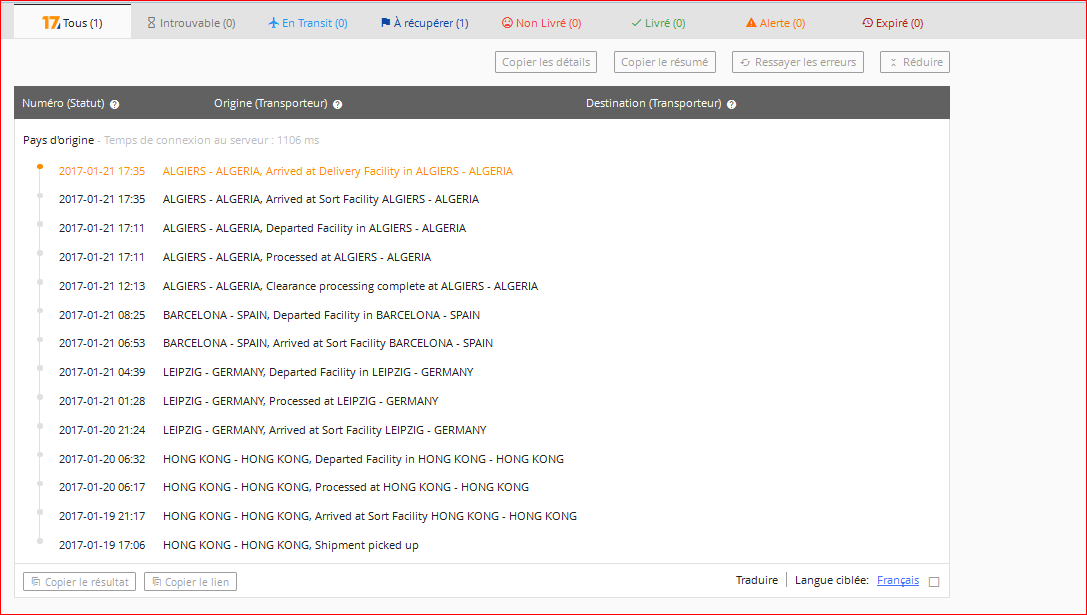
Task: Switch to the Expiré (0) tab
Action: click(x=892, y=23)
